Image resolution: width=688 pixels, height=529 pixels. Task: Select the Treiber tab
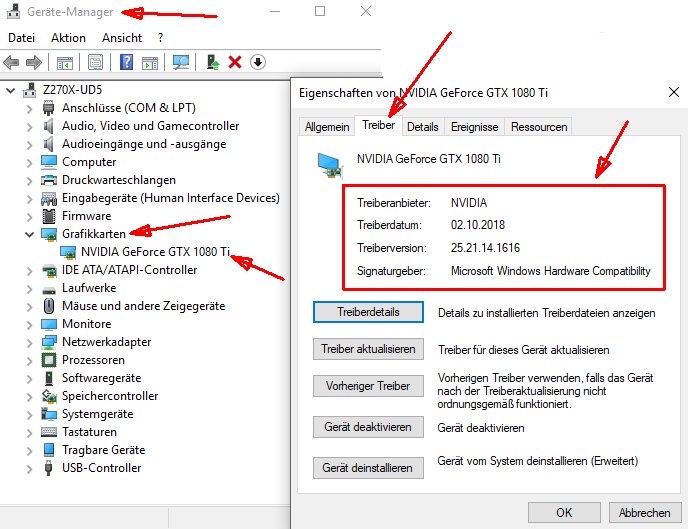(x=378, y=125)
